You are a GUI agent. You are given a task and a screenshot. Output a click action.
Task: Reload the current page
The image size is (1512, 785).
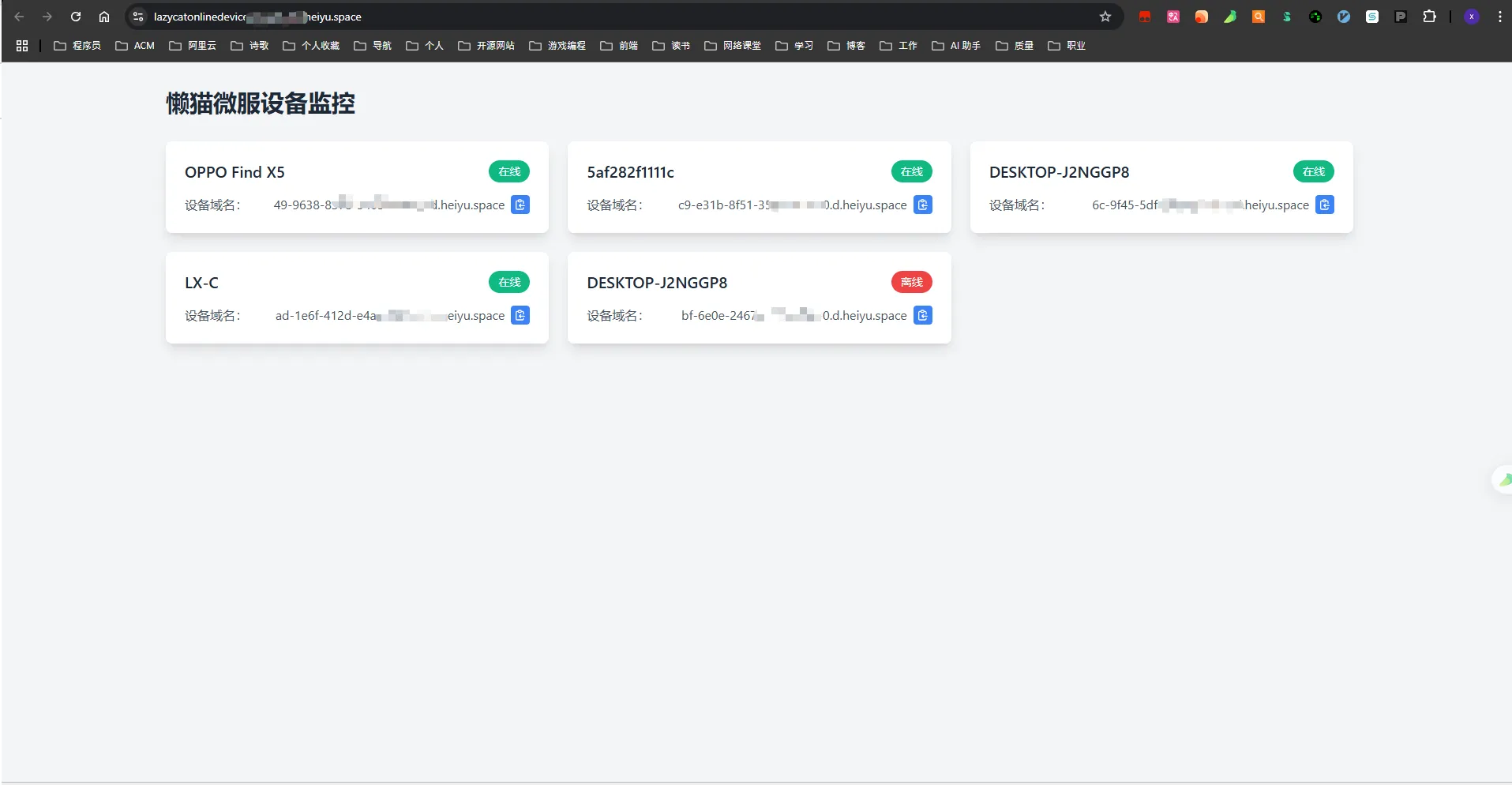76,17
